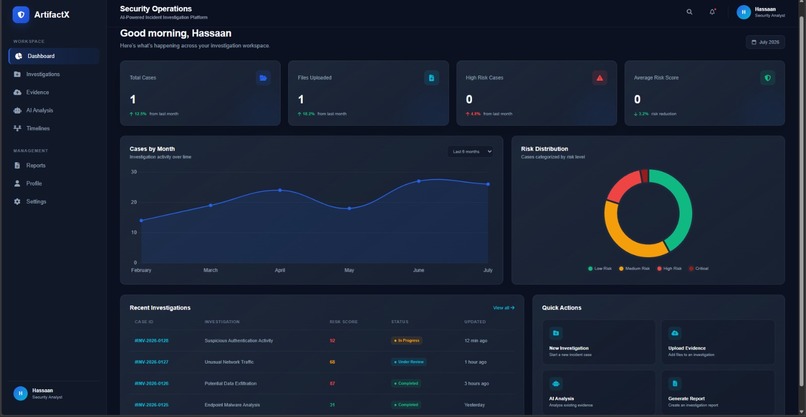Click Medium Risk legend entry
The width and height of the screenshot is (806, 417).
pyautogui.click(x=634, y=268)
